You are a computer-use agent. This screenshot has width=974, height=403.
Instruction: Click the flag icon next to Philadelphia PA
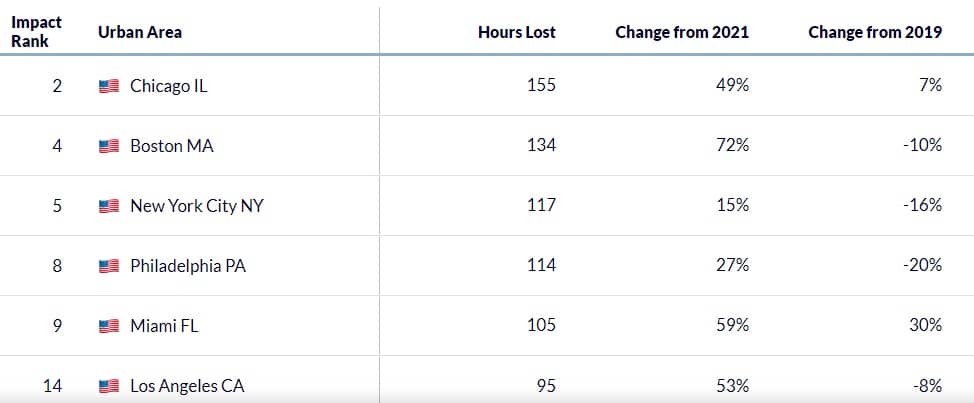pyautogui.click(x=109, y=266)
